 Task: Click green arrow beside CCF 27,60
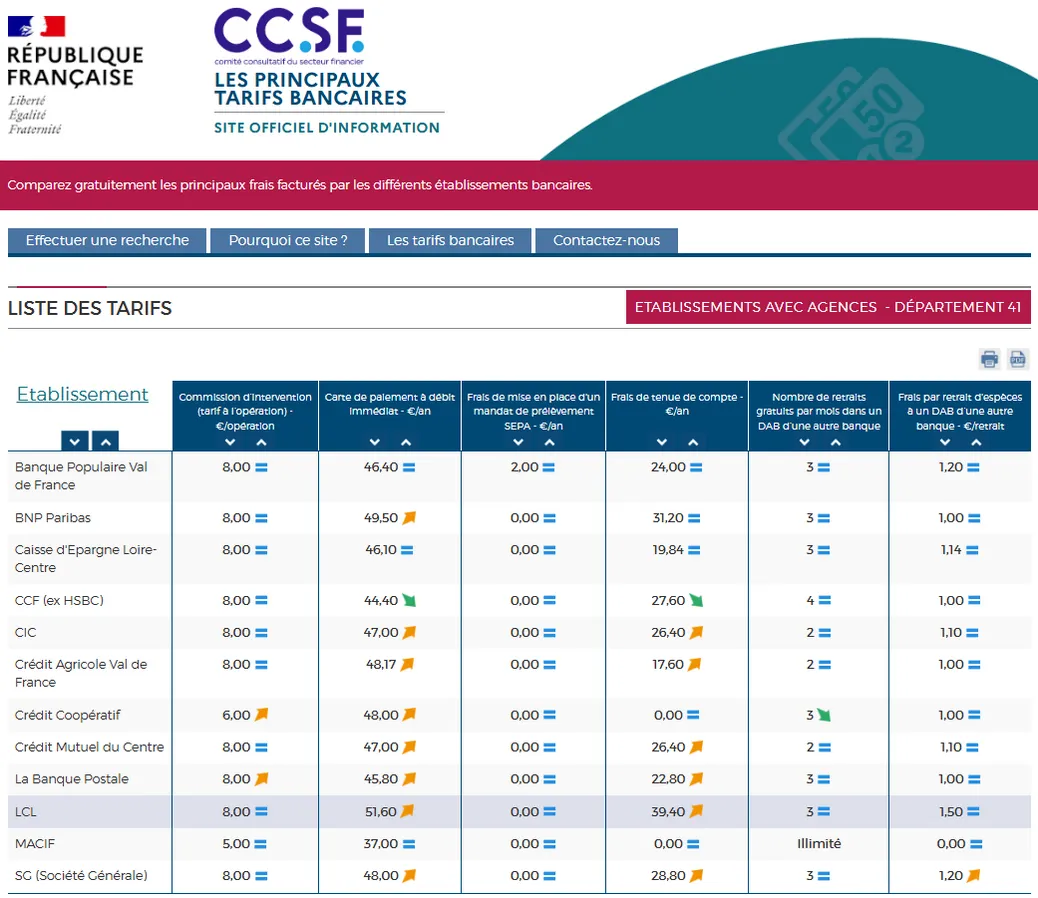[696, 601]
